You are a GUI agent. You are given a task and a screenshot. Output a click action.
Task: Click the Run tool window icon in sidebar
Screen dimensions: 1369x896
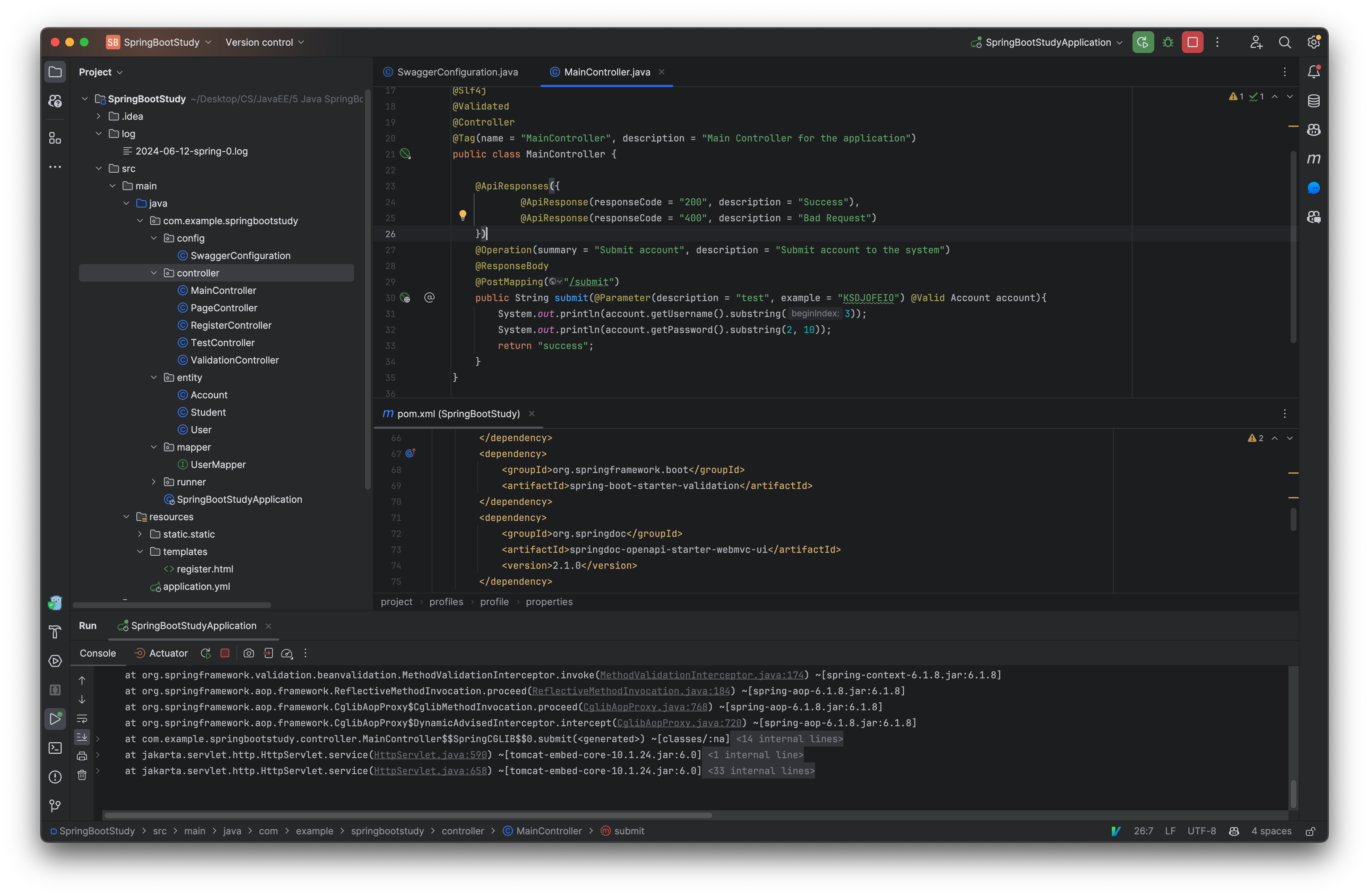[55, 719]
